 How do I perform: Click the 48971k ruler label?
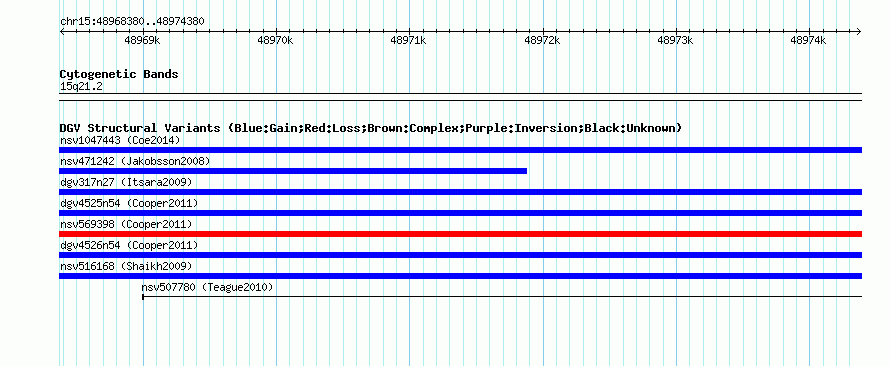pos(409,40)
